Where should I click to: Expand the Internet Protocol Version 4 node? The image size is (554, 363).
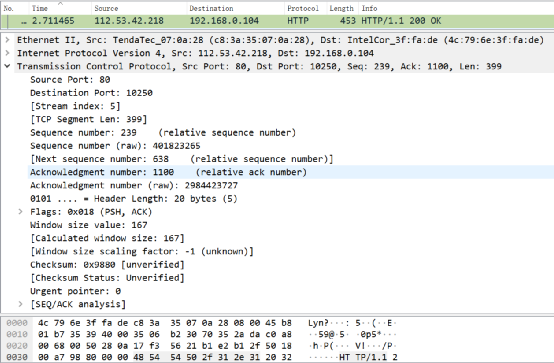click(x=7, y=53)
